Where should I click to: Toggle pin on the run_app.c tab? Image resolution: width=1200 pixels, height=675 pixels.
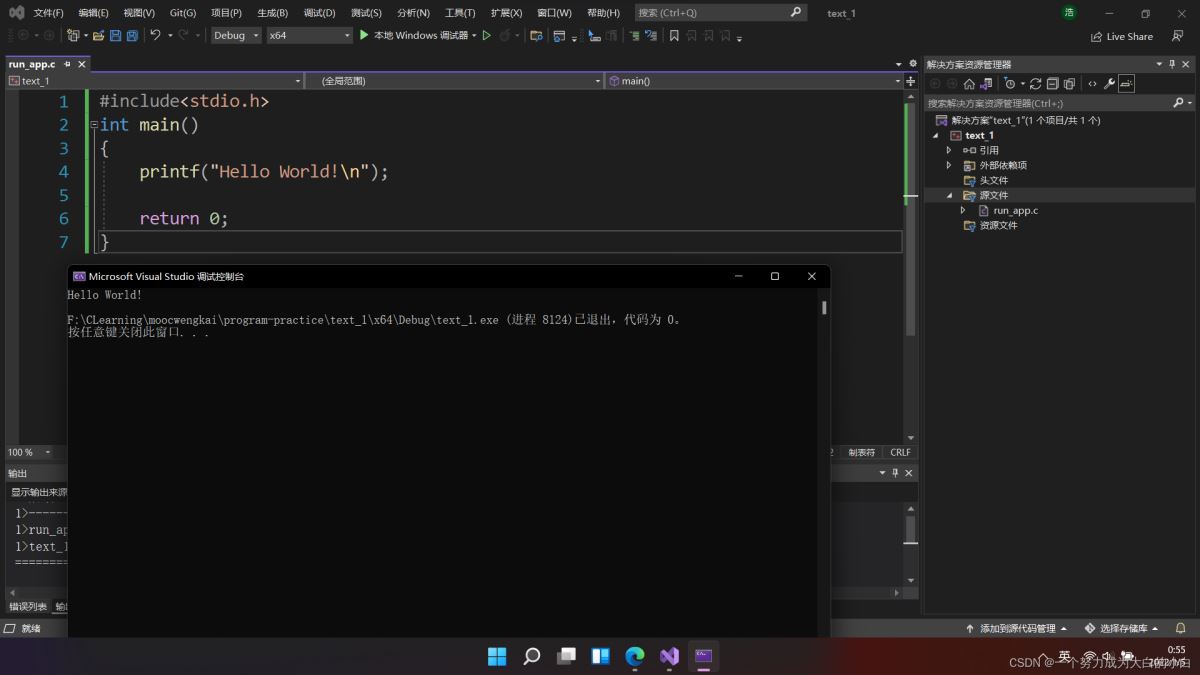coord(69,64)
